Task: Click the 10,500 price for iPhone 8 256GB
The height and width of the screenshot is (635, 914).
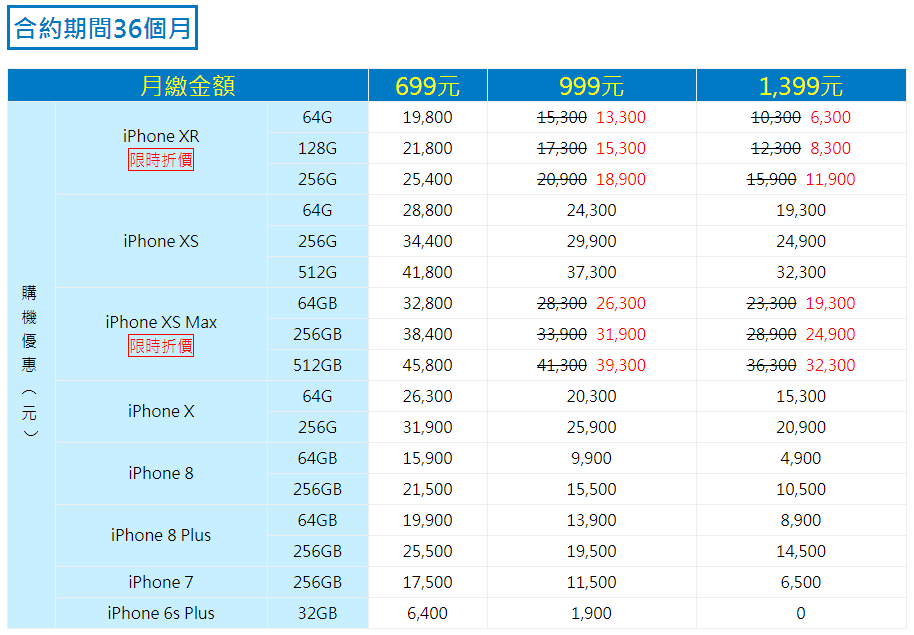Action: (x=801, y=489)
